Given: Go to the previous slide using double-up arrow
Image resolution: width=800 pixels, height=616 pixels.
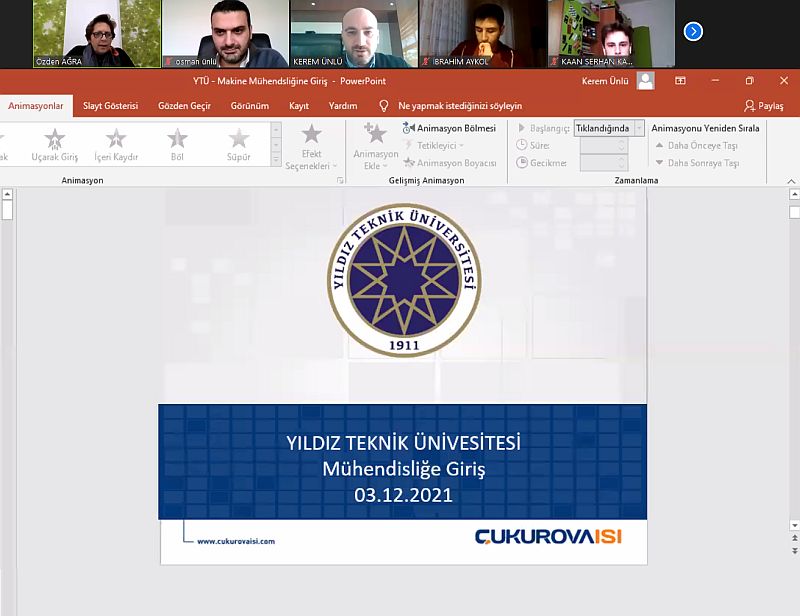Looking at the screenshot, I should point(794,538).
